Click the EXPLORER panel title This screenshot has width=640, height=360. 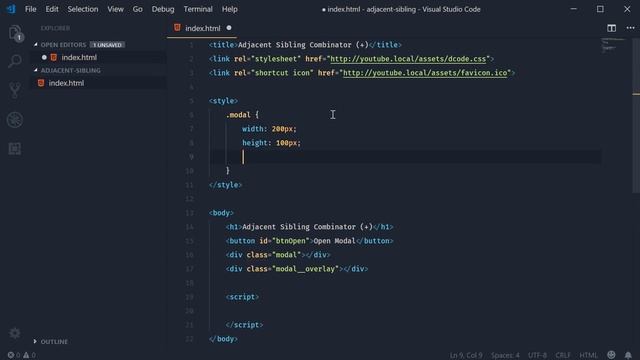55,28
